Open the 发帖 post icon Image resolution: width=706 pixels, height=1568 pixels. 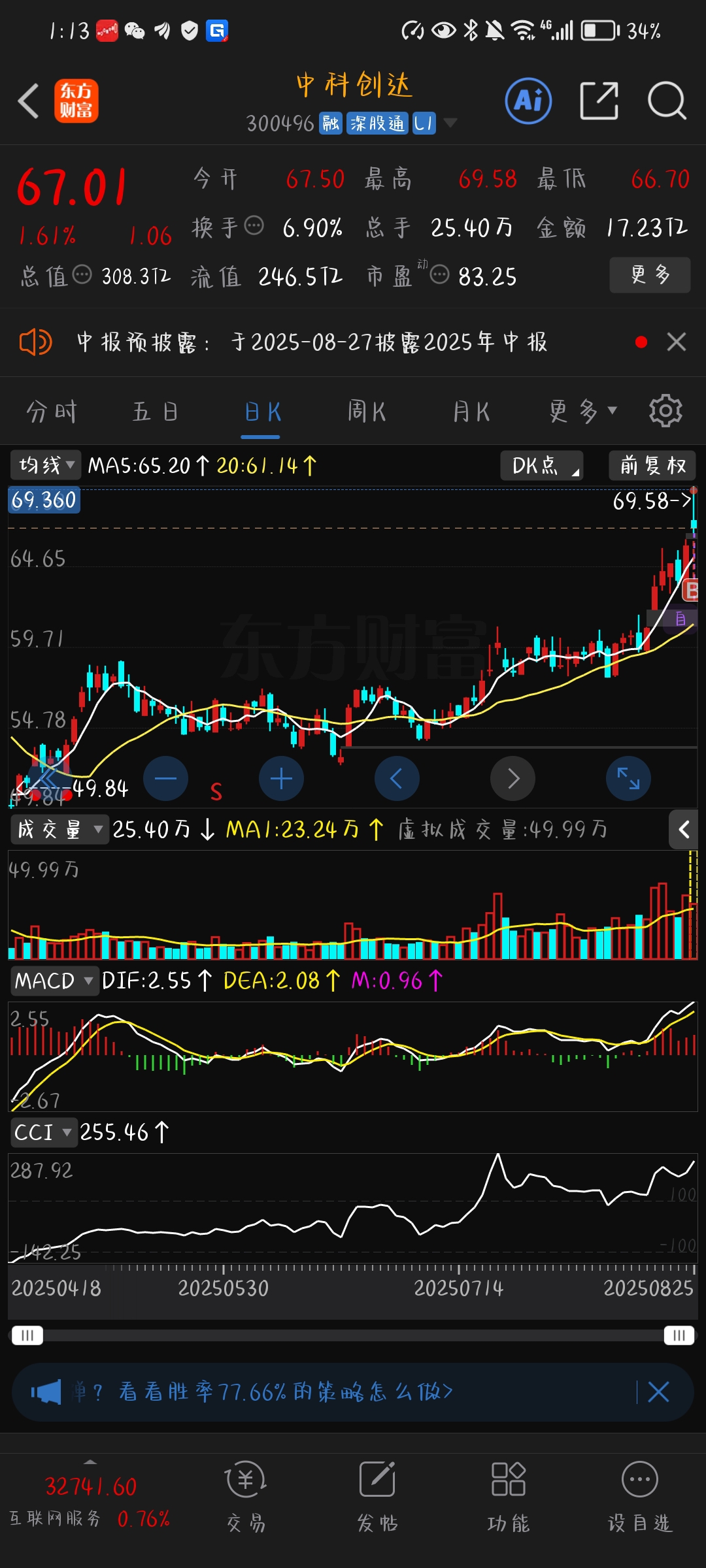(x=377, y=1497)
